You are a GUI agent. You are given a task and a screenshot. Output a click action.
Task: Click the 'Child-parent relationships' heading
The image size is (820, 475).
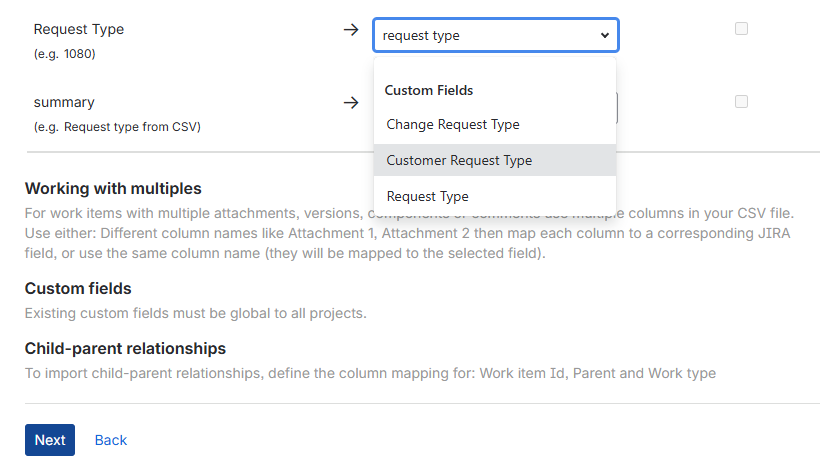coord(125,348)
